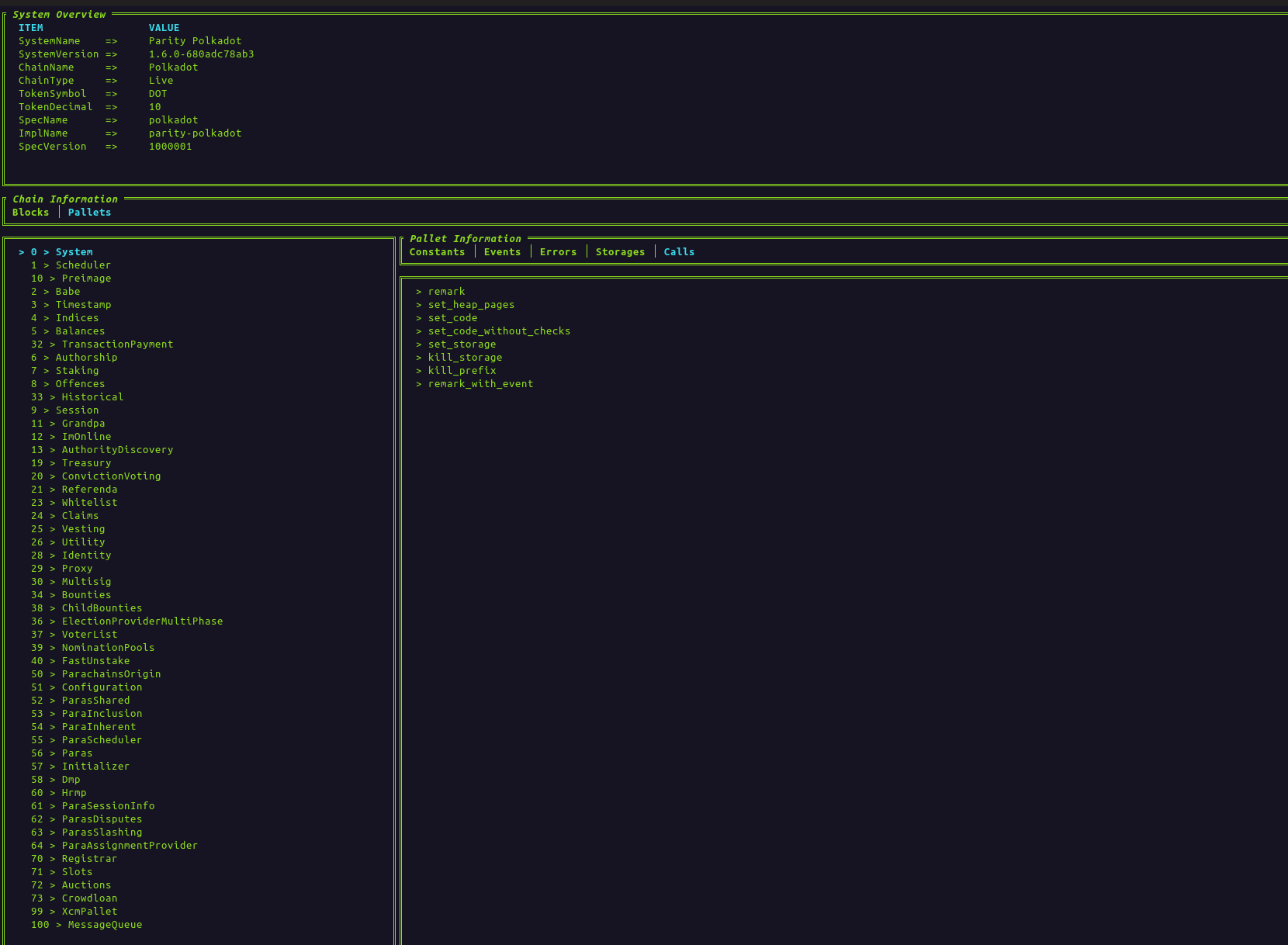Select the Staking pallet

64,371
